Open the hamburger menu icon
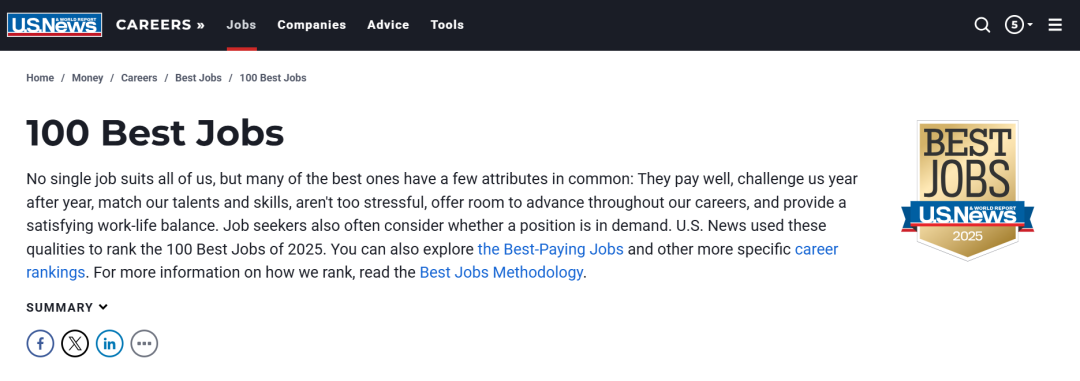The image size is (1080, 381). [x=1055, y=25]
